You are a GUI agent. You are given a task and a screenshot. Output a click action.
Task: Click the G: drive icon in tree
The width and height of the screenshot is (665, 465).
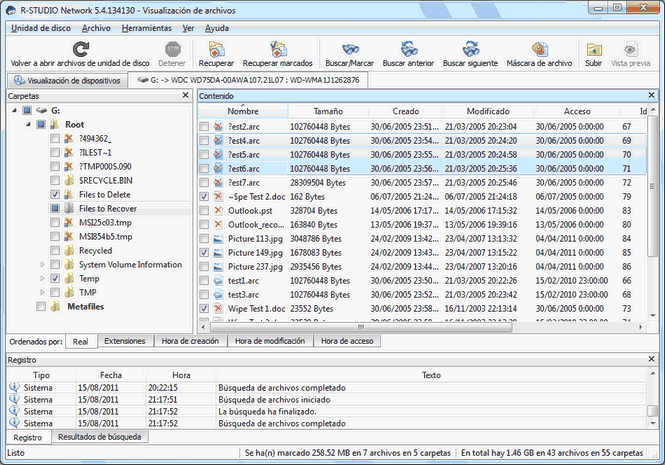tap(41, 111)
